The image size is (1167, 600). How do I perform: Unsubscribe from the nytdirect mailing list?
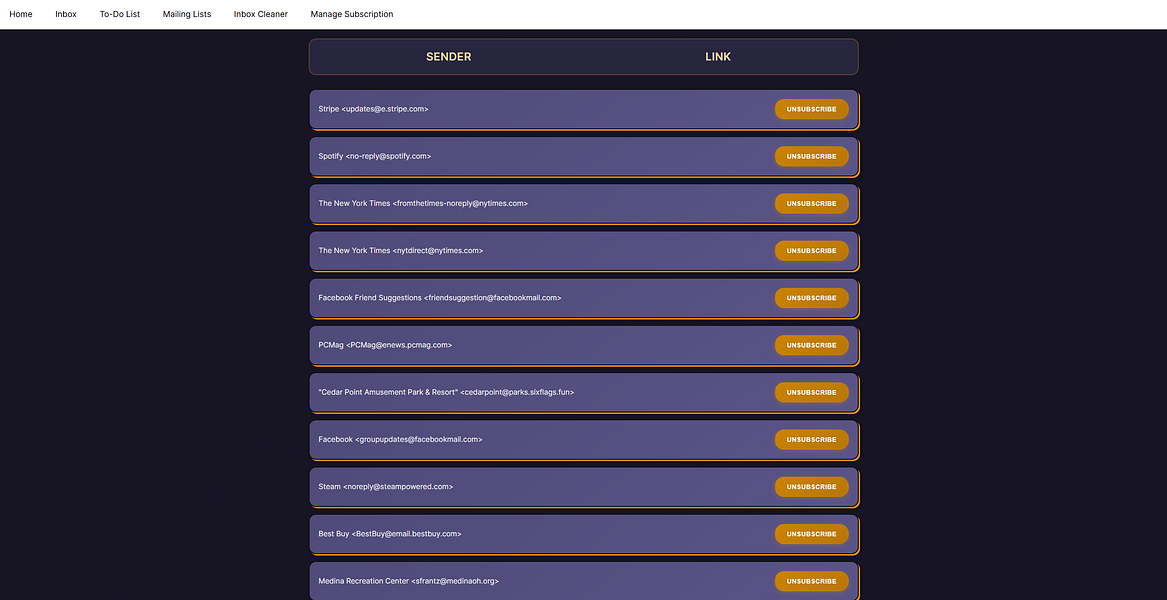[811, 250]
